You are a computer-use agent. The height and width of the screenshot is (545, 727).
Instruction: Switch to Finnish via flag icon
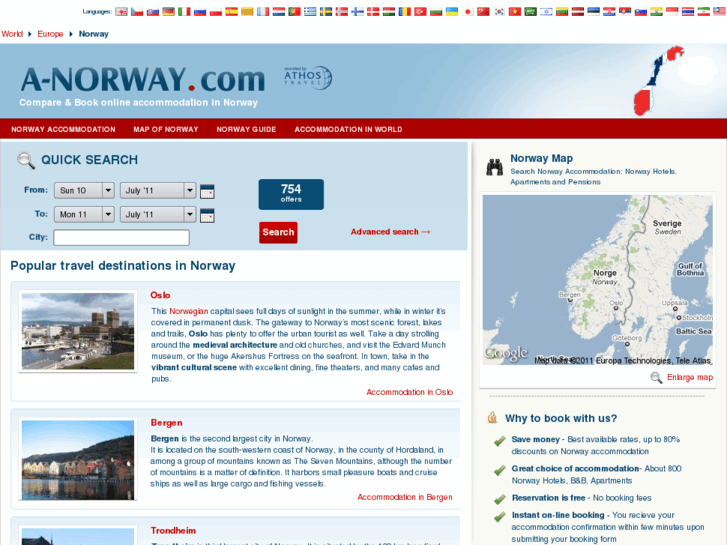click(357, 12)
